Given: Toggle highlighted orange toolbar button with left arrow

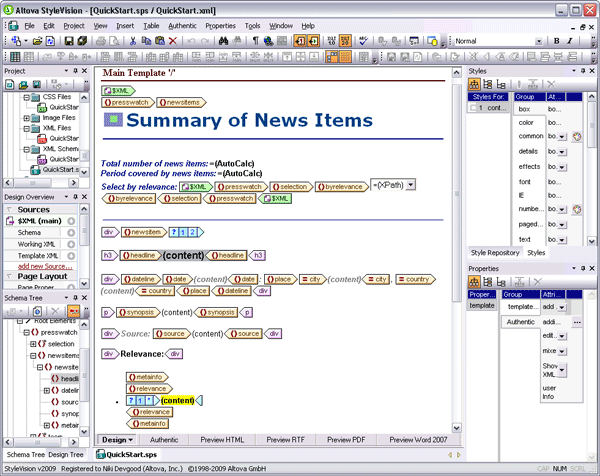Looking at the screenshot, I should (300, 41).
